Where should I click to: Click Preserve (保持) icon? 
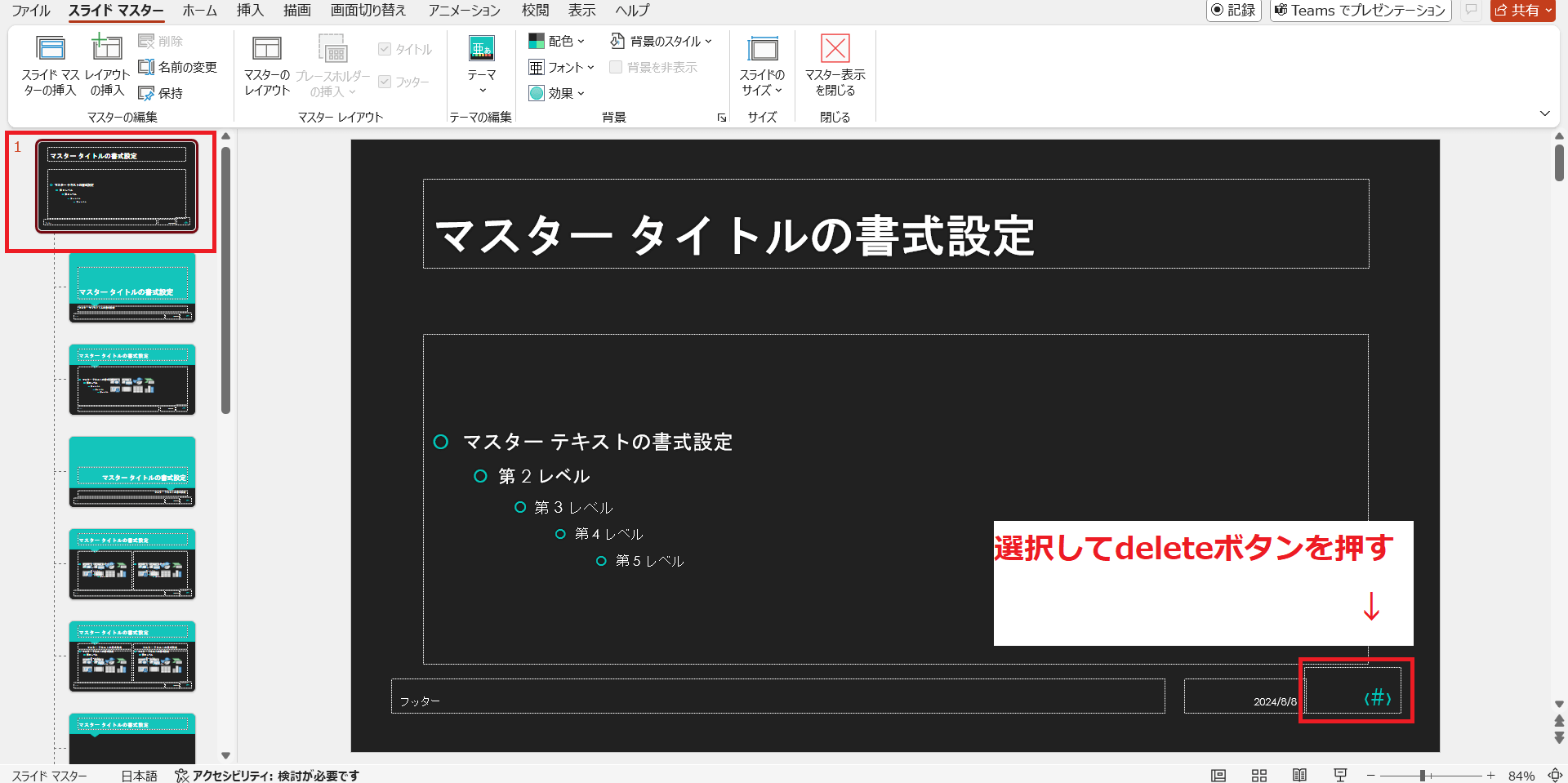pos(146,93)
